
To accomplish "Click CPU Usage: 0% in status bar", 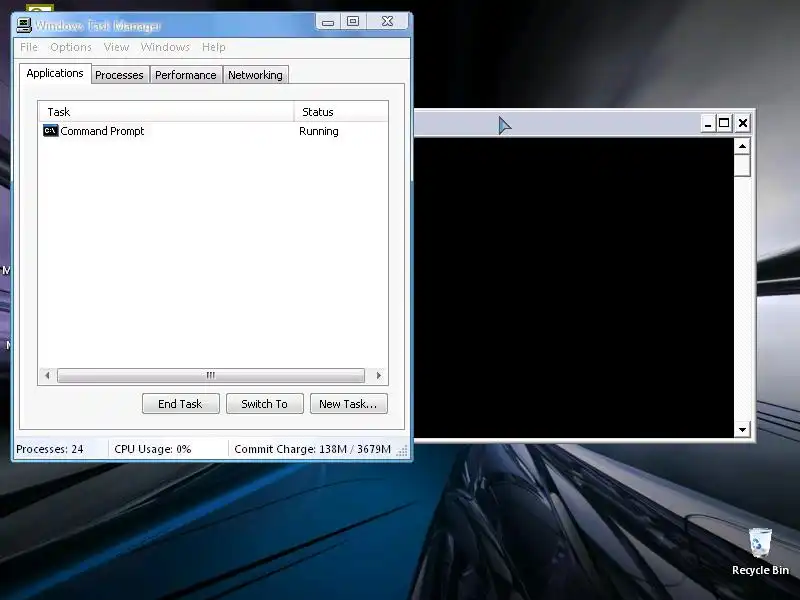I will pyautogui.click(x=153, y=449).
